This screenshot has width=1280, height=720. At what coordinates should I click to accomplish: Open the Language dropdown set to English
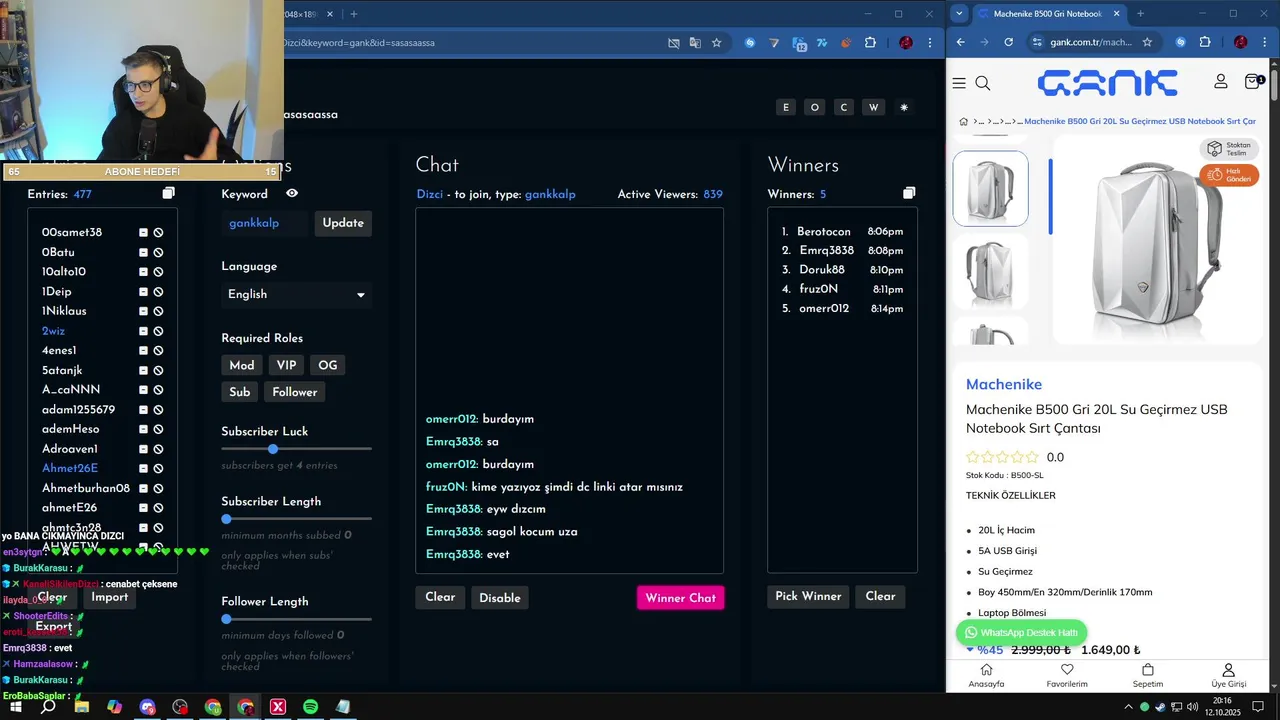click(x=296, y=294)
